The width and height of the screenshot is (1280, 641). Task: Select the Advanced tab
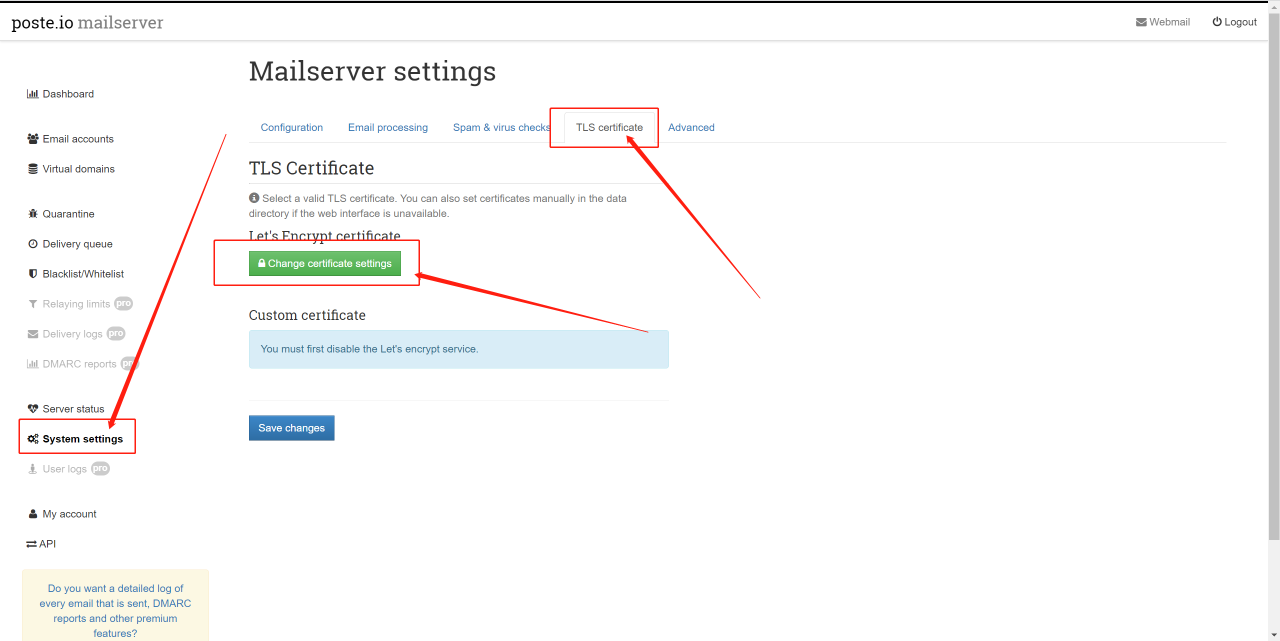pos(691,127)
